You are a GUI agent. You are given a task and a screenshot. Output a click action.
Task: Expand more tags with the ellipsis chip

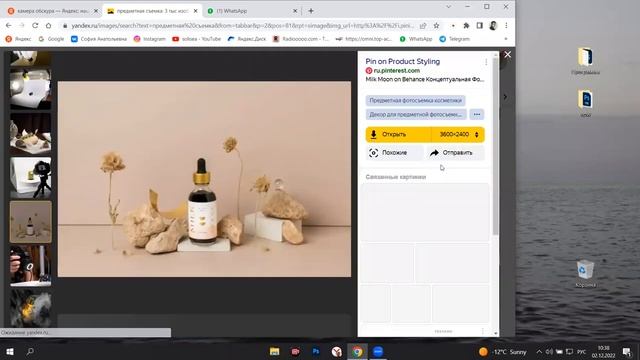477,115
